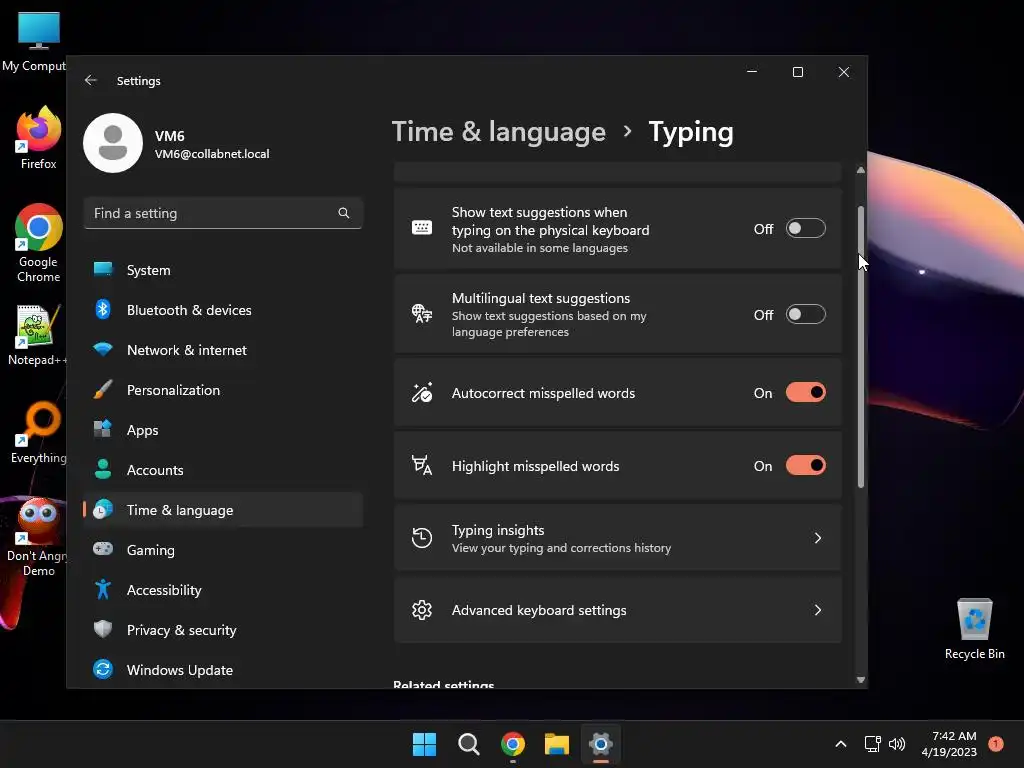Click the Personalization paintbrush icon
Image resolution: width=1024 pixels, height=768 pixels.
(103, 390)
